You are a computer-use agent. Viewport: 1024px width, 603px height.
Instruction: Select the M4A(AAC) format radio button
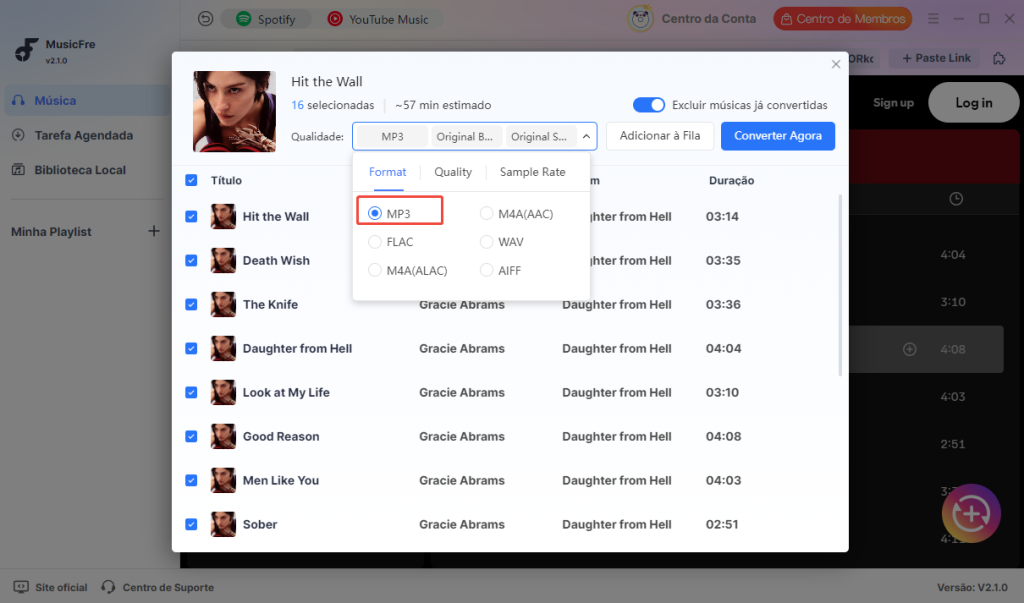pos(486,214)
